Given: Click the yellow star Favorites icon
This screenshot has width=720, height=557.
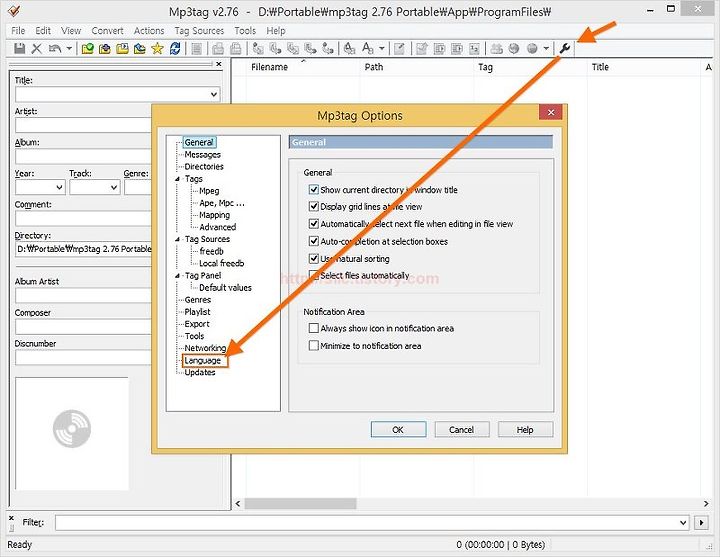Looking at the screenshot, I should pos(157,48).
